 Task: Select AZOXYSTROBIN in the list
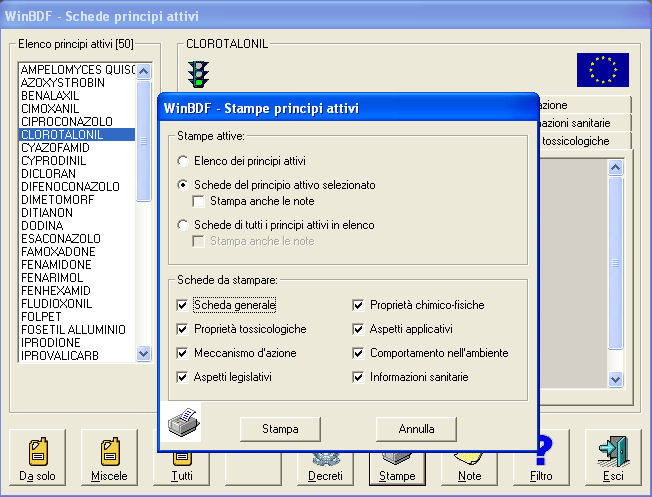pos(77,83)
